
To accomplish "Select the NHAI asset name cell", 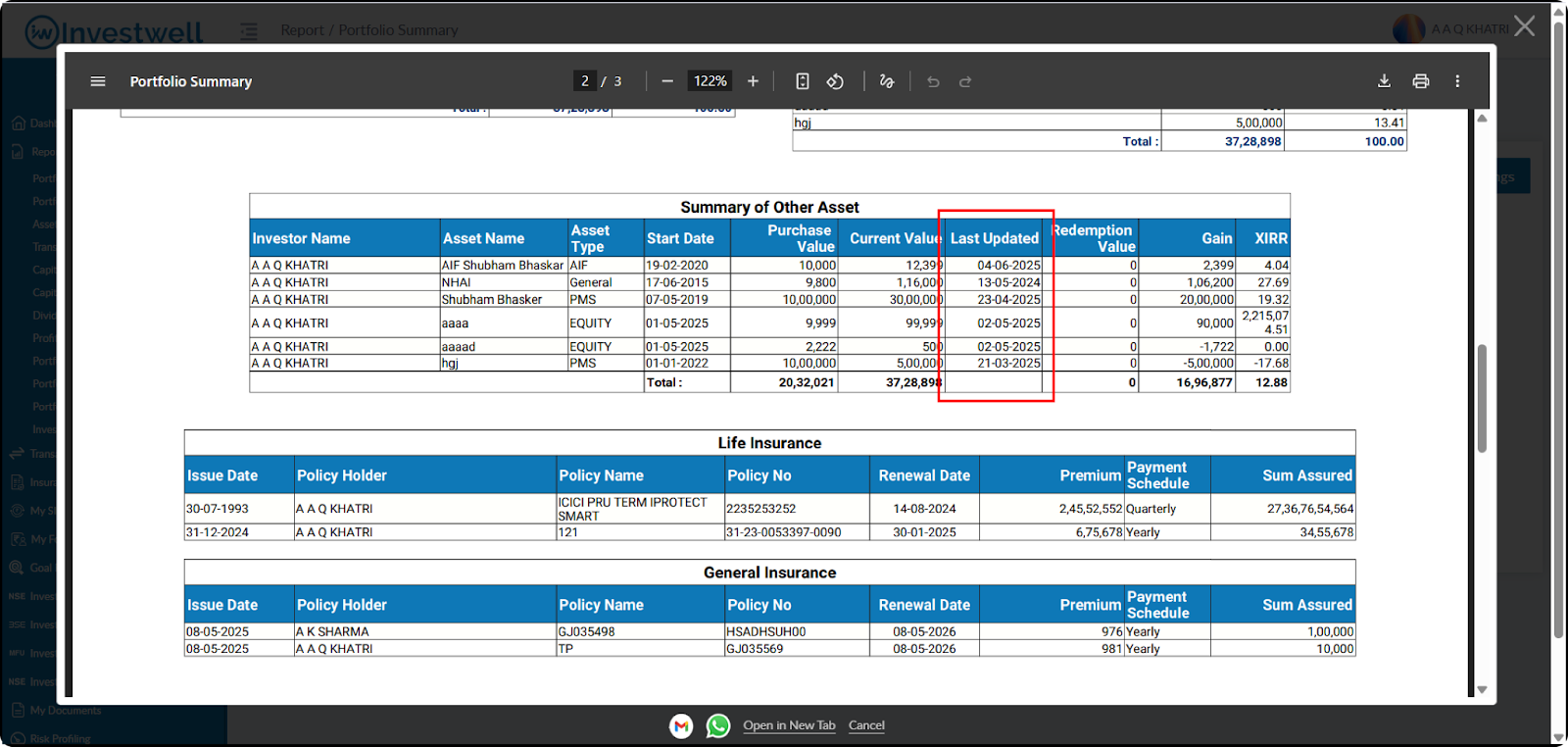I will point(503,282).
